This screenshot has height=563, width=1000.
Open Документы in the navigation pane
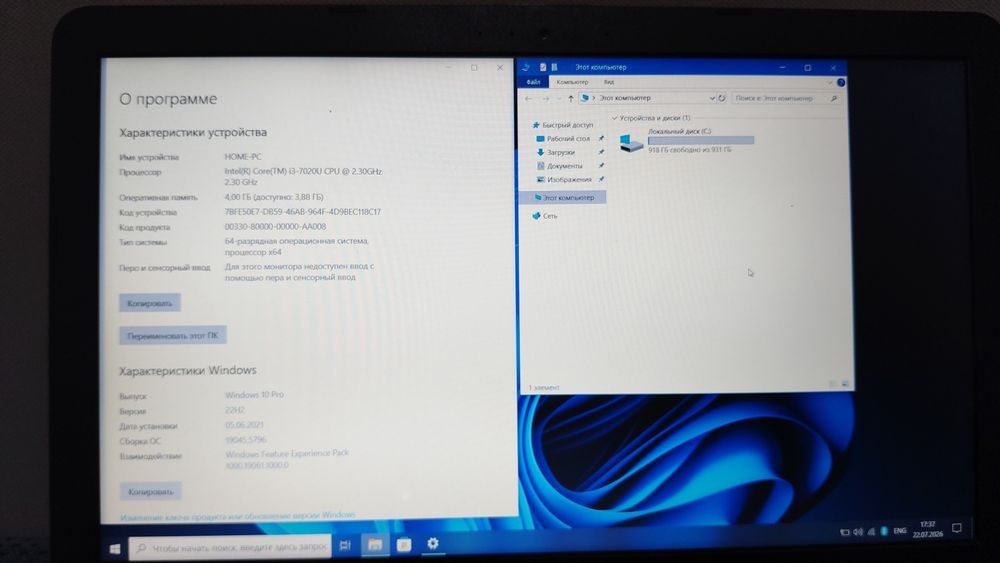tap(559, 166)
